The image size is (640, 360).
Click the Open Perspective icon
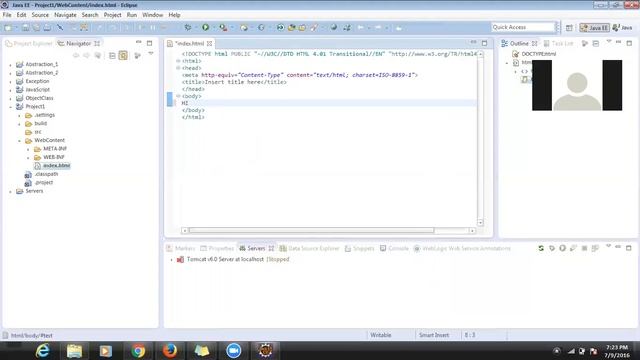[x=569, y=28]
